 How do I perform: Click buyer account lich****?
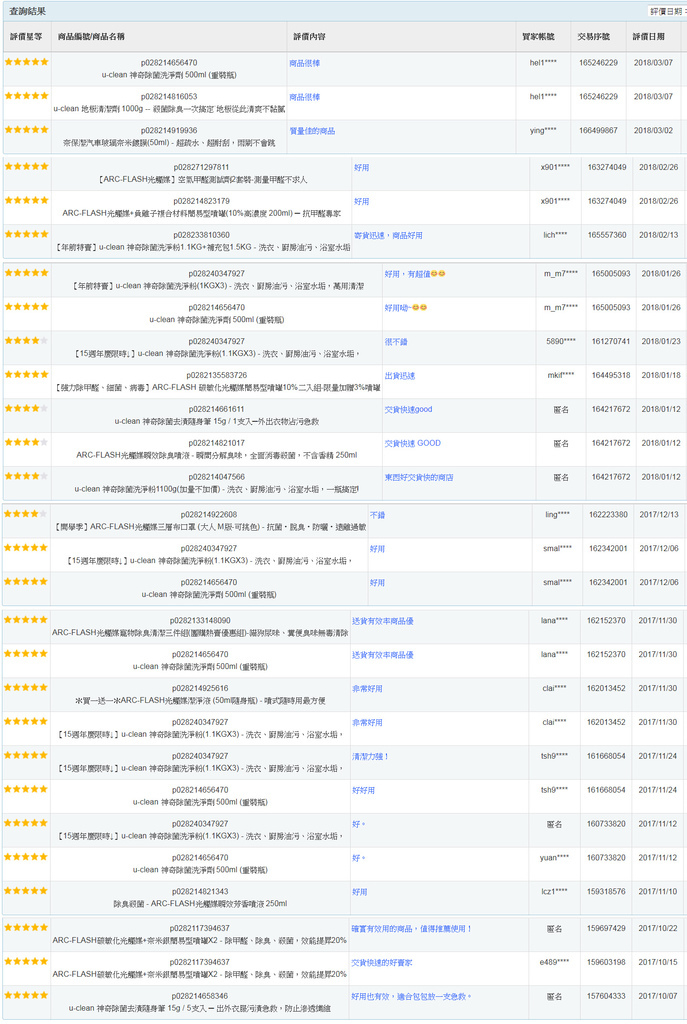[556, 235]
